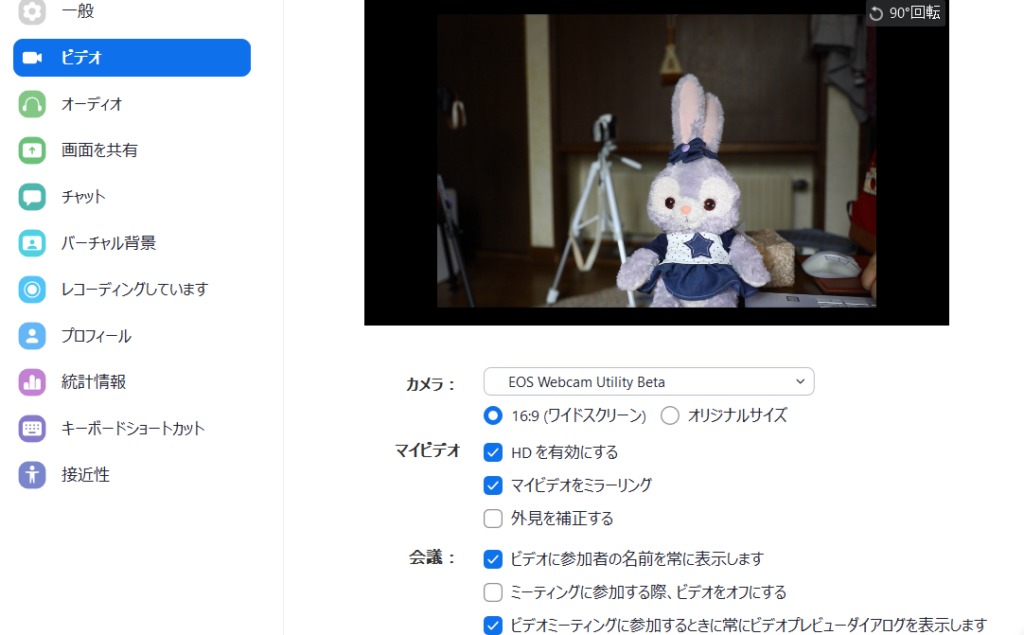Toggle ビデオに参加者の名前を常に表示します checkbox
This screenshot has width=1024, height=635.
[493, 559]
